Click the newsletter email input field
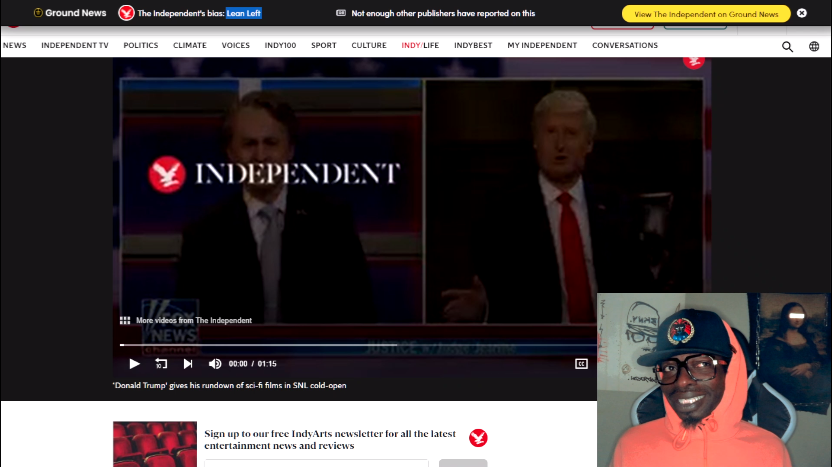The image size is (832, 467). 316,463
